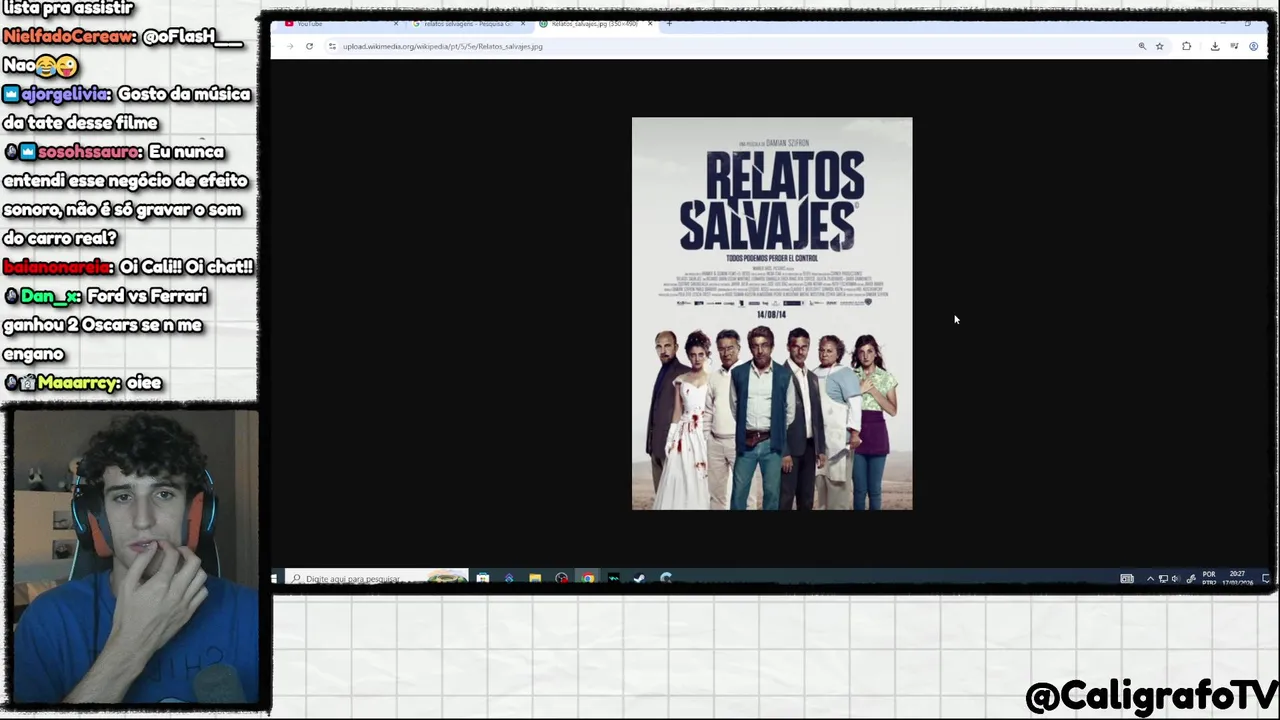Open the Microsoft Store taskbar icon
This screenshot has width=1280, height=720.
click(483, 578)
